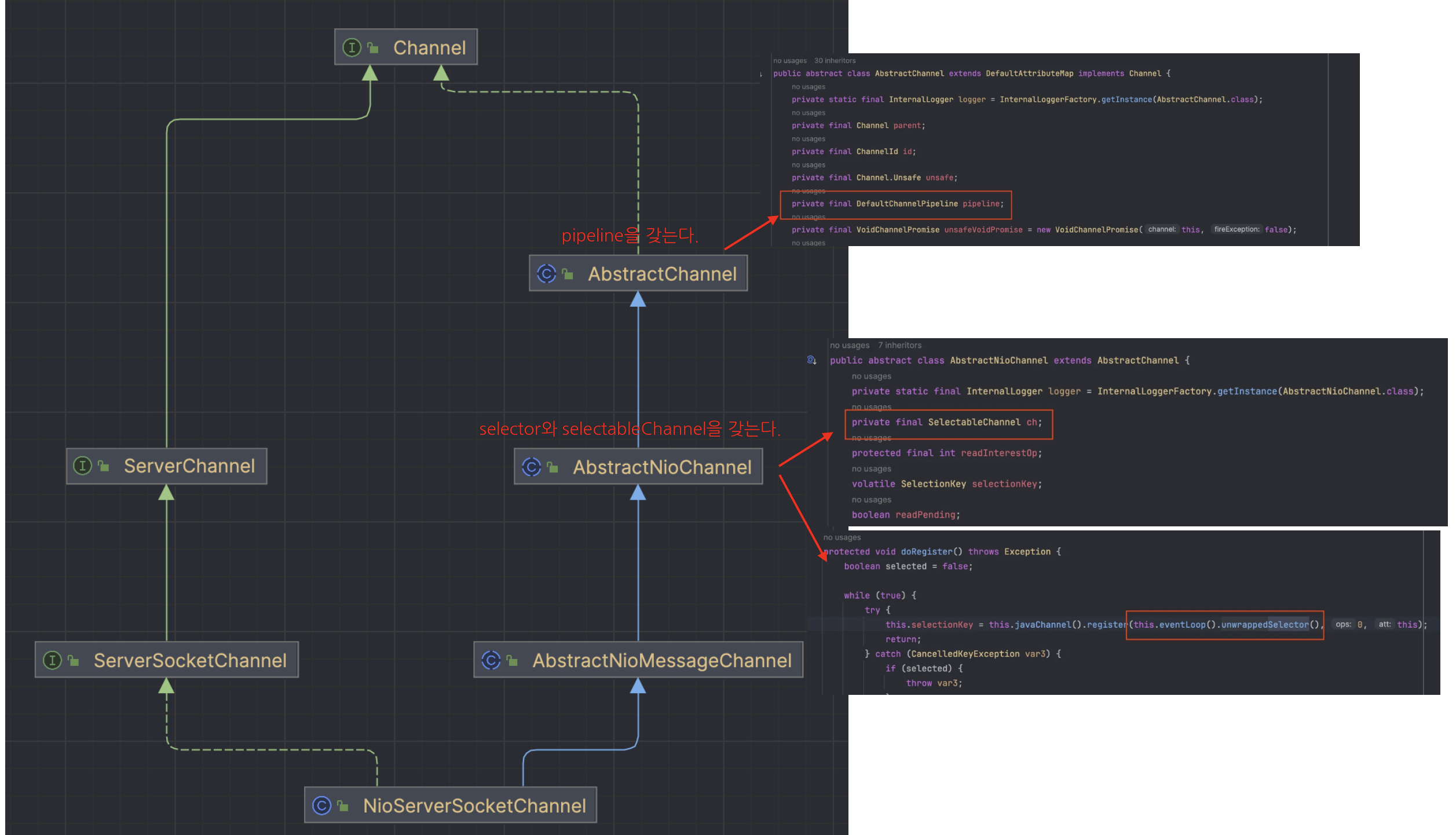Open the '30 inheritors' hint link
Viewport: 1456px width, 835px height.
(835, 61)
